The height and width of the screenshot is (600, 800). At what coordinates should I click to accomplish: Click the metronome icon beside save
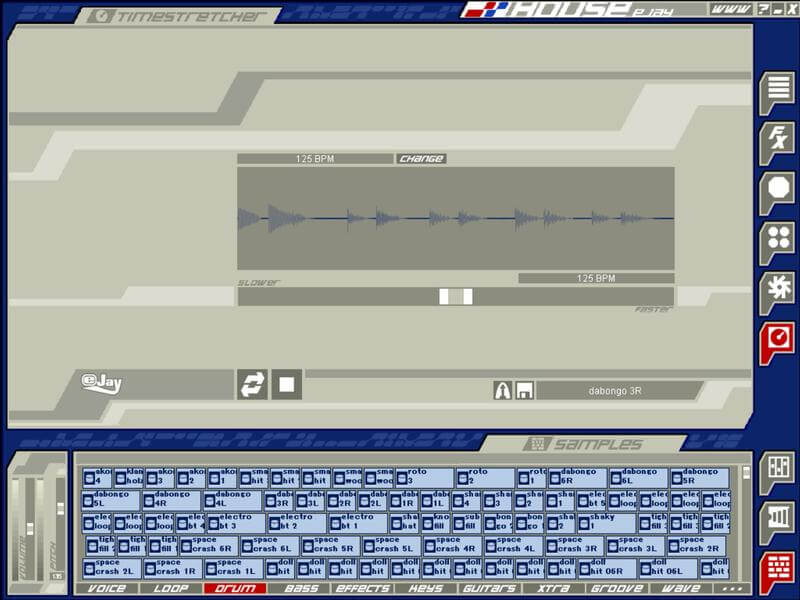pyautogui.click(x=504, y=391)
